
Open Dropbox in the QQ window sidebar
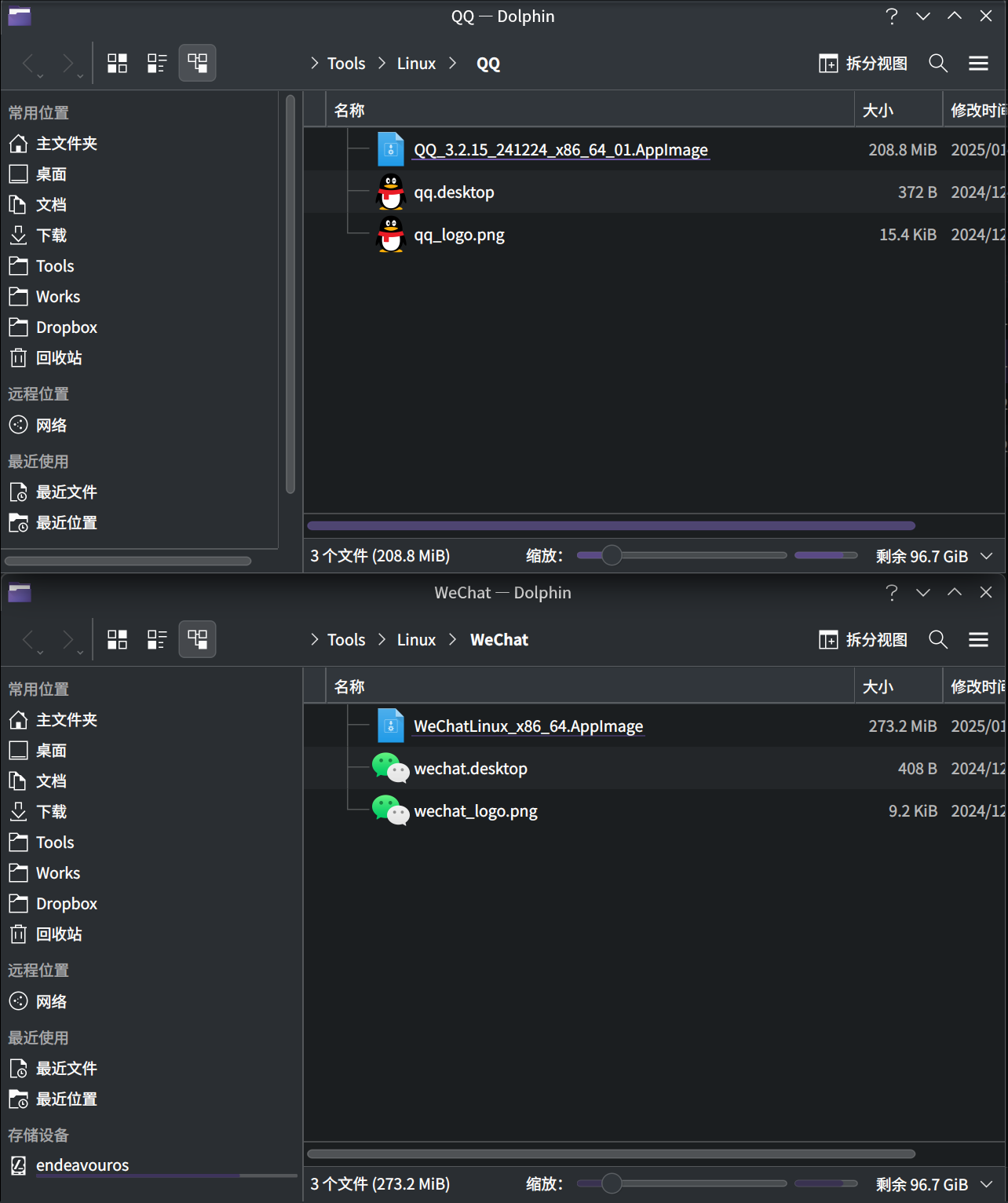[67, 327]
